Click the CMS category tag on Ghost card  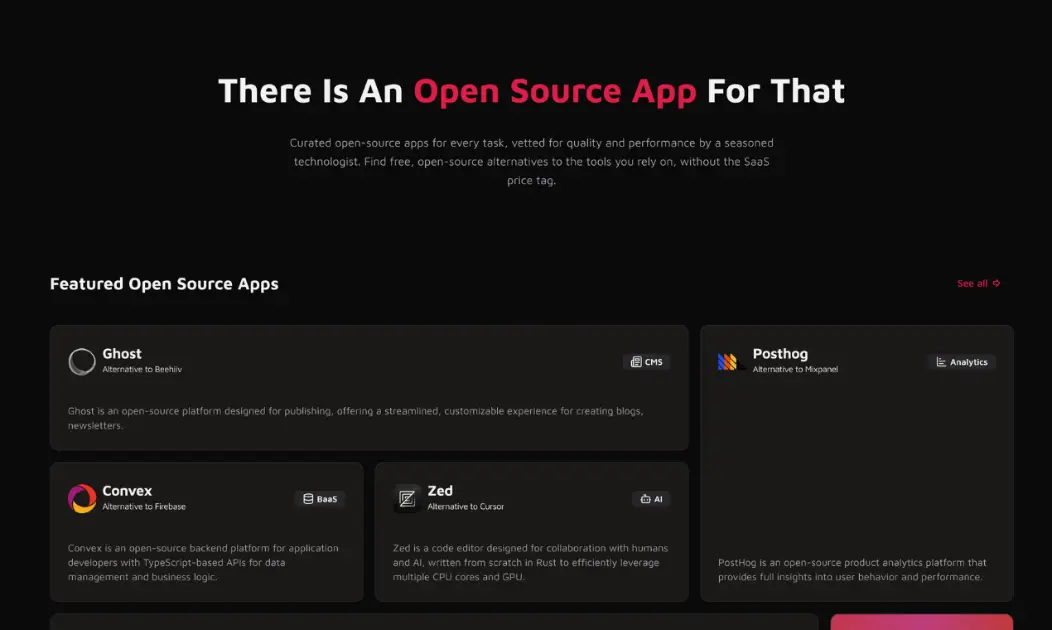646,362
